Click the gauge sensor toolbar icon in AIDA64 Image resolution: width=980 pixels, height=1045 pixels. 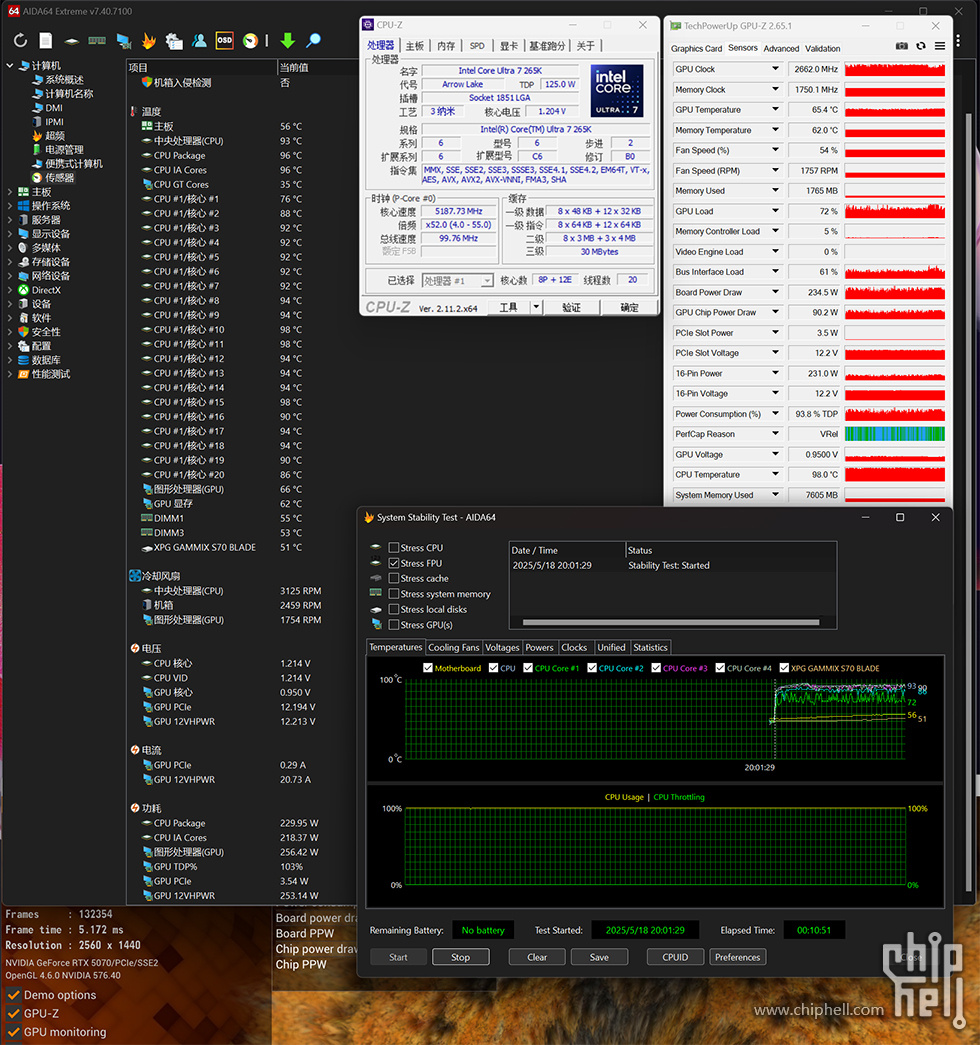click(x=250, y=41)
